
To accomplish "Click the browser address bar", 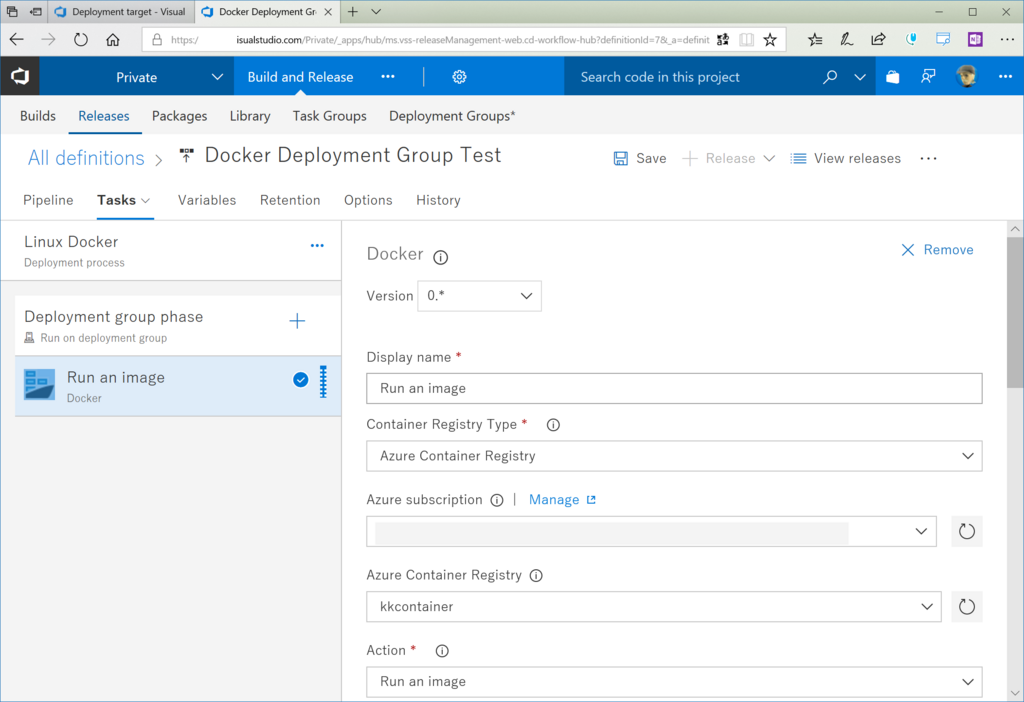I will 440,40.
